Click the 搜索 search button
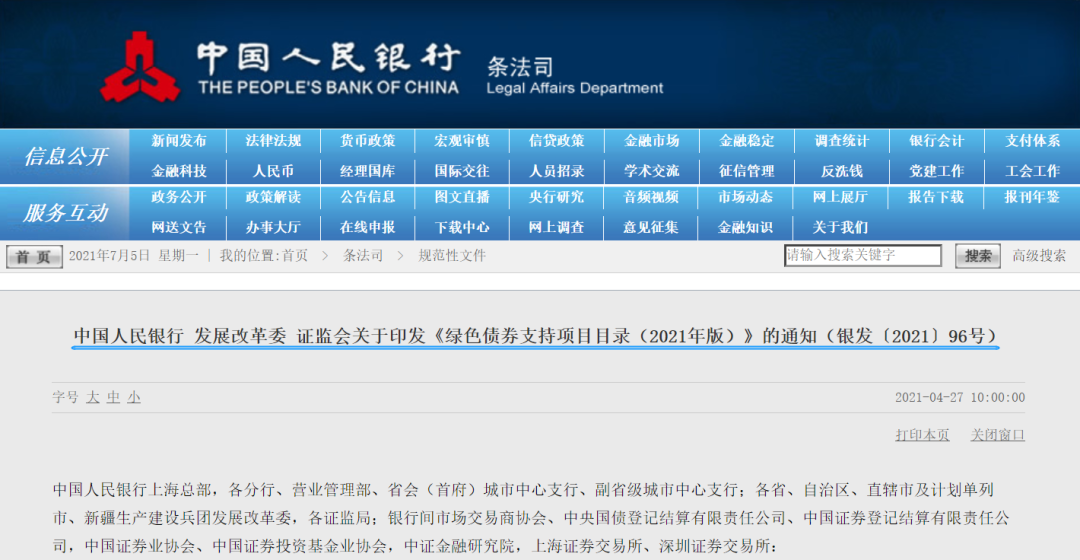 click(x=977, y=256)
